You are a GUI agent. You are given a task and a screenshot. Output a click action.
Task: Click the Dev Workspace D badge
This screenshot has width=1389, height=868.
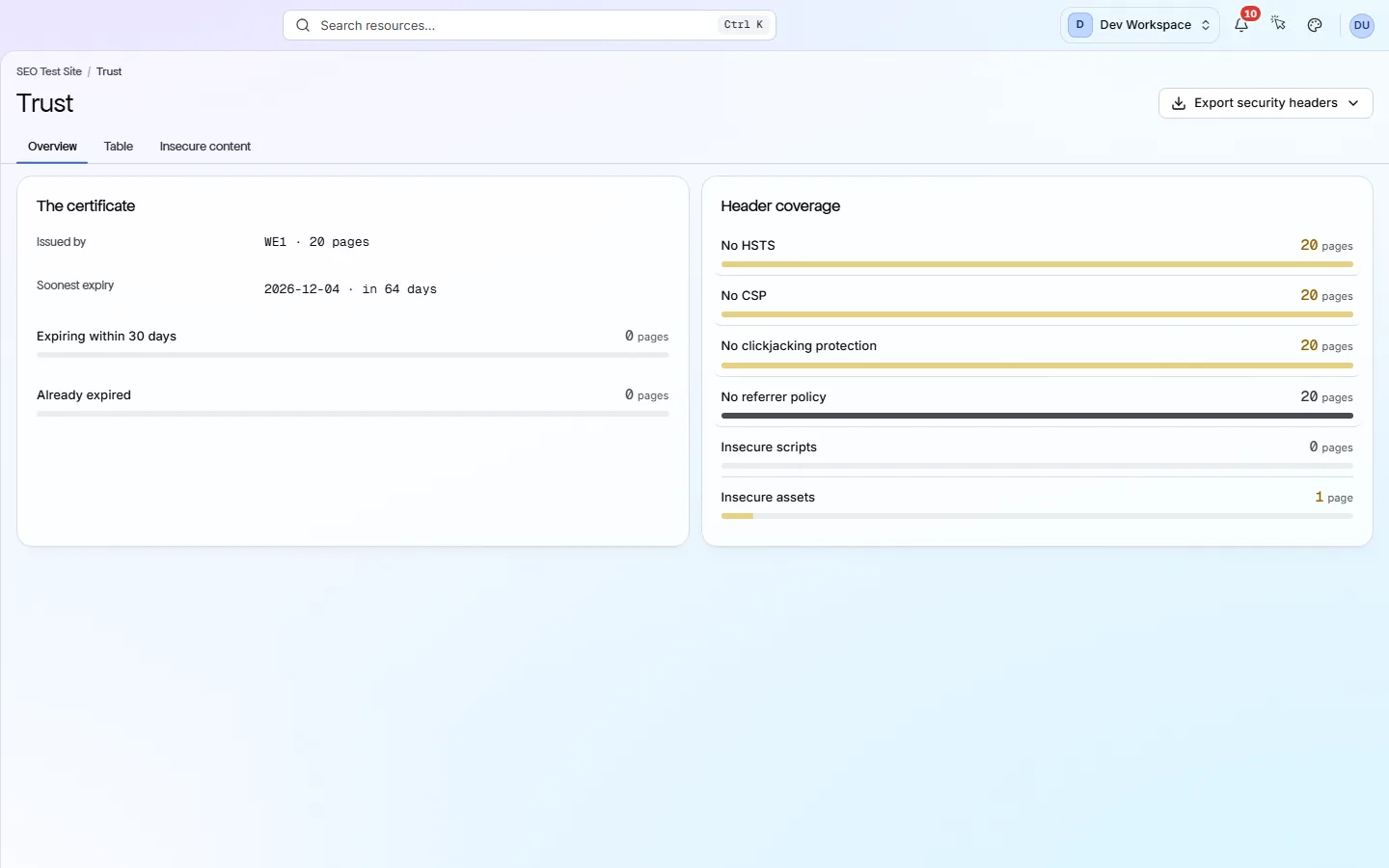click(x=1079, y=25)
